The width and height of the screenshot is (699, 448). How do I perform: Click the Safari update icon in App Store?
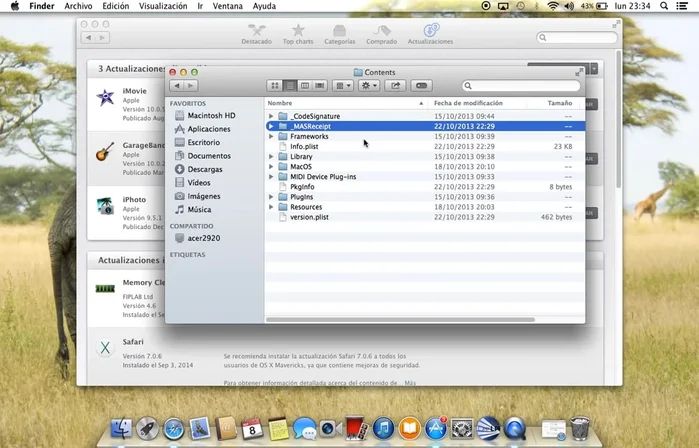pyautogui.click(x=105, y=347)
